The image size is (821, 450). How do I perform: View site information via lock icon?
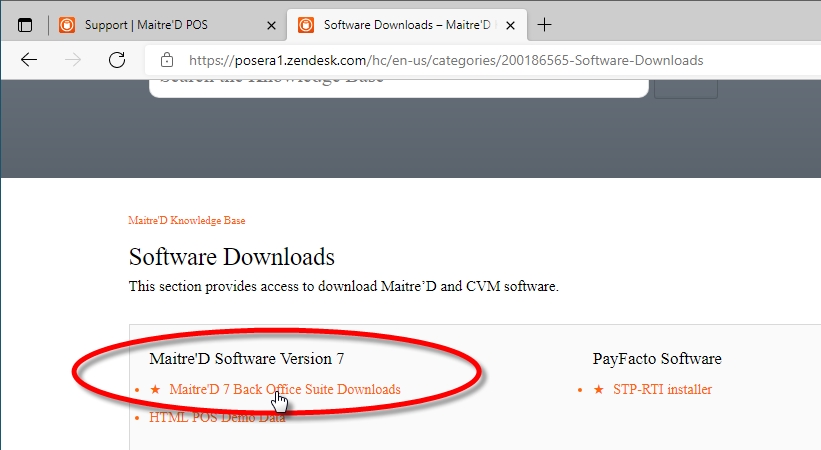click(167, 60)
